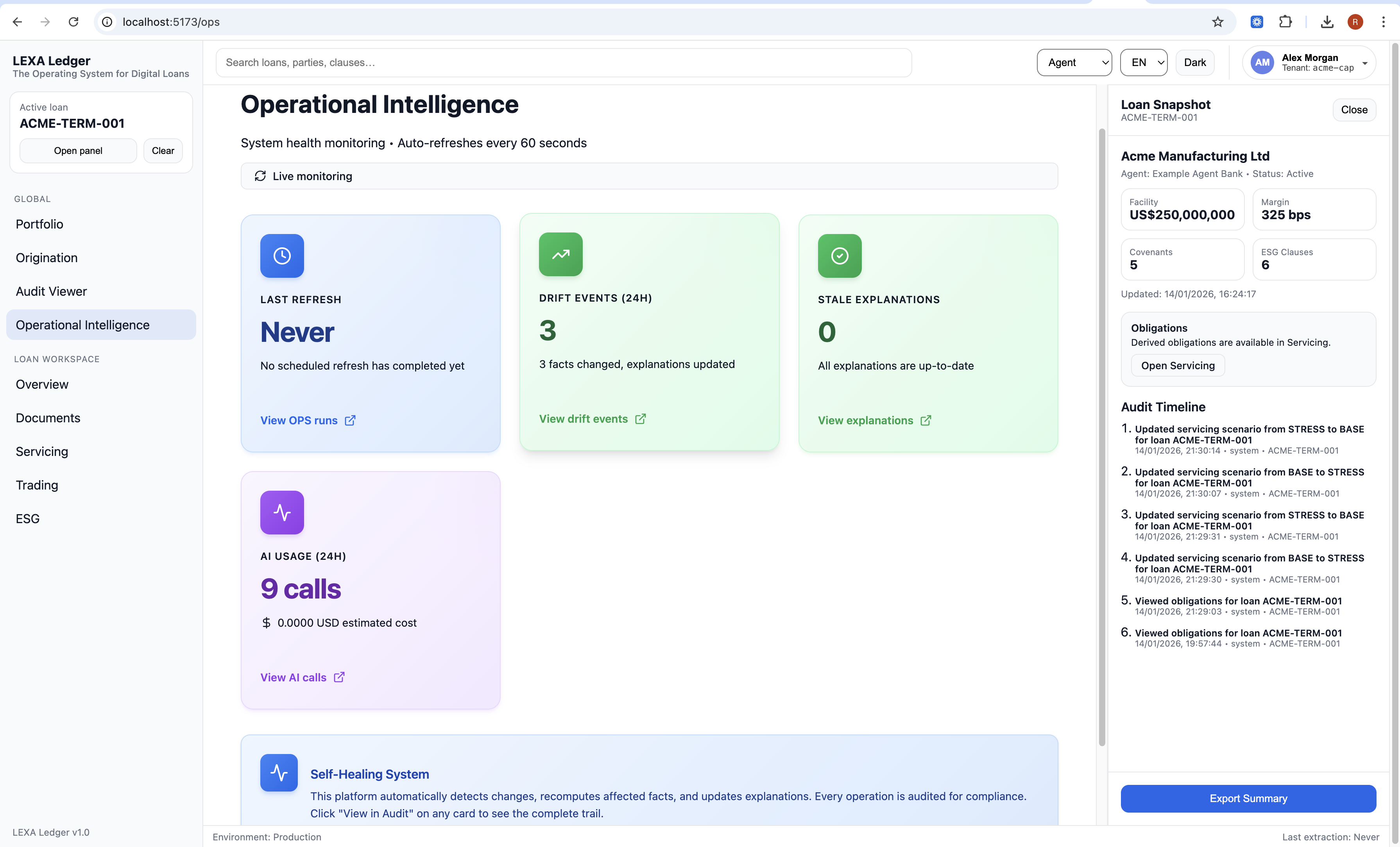Click the Self-Healing System pulse icon
The width and height of the screenshot is (1400, 847).
(278, 773)
